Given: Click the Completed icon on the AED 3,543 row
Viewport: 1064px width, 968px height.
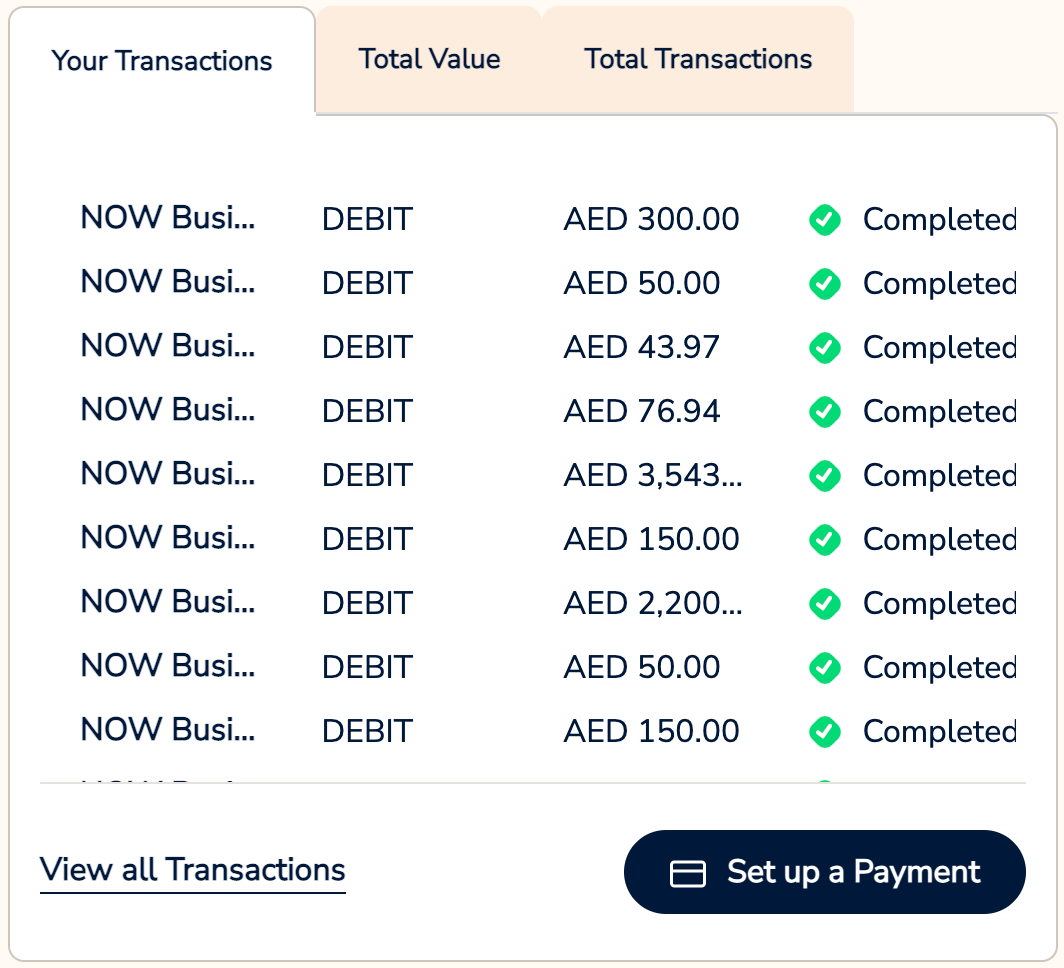Looking at the screenshot, I should click(825, 475).
